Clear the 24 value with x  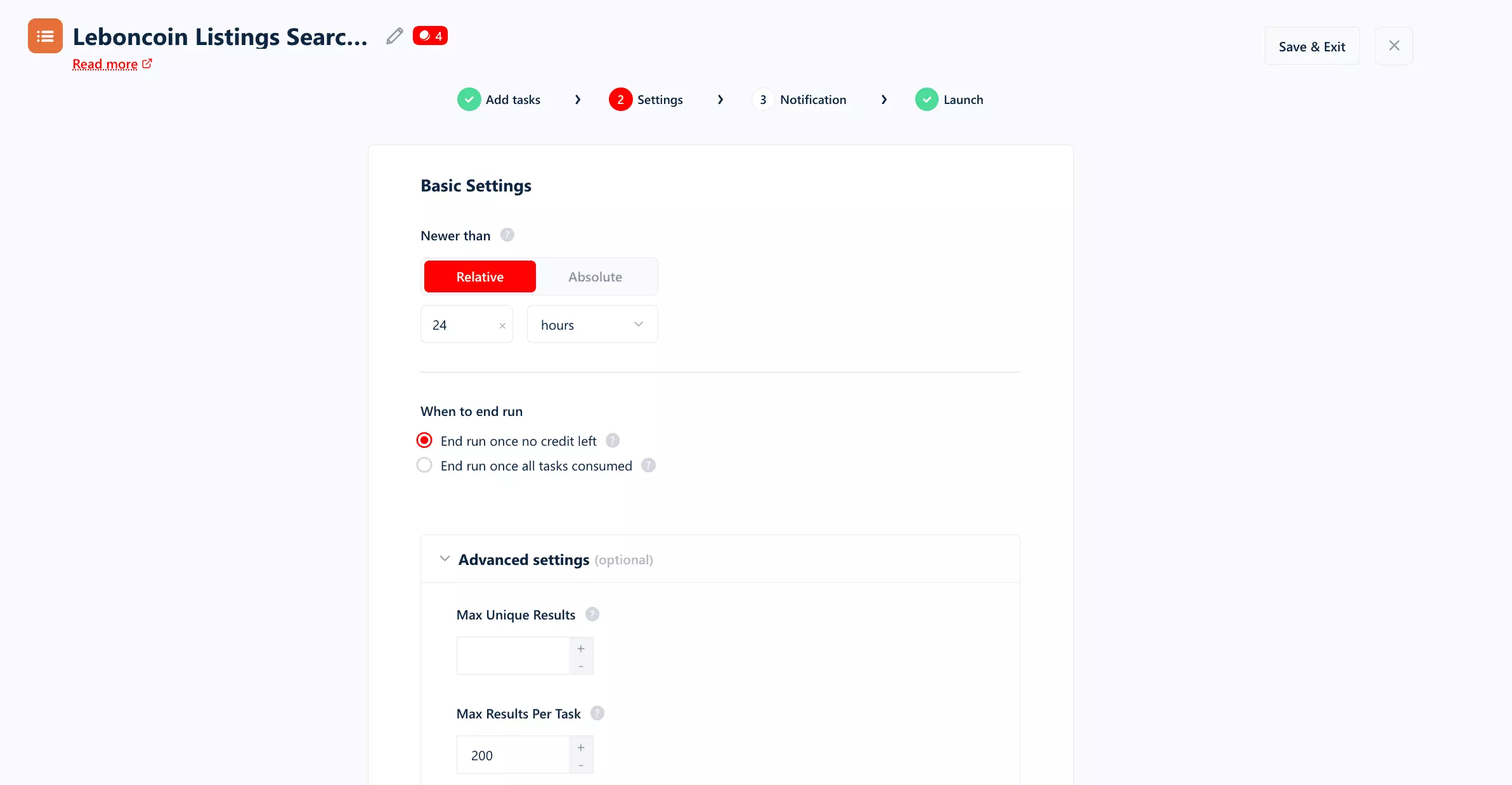coord(502,325)
